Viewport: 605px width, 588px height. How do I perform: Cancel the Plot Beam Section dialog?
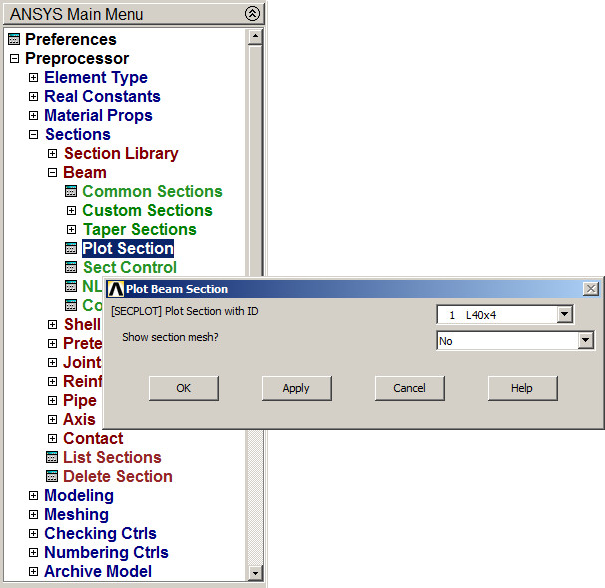(x=409, y=388)
